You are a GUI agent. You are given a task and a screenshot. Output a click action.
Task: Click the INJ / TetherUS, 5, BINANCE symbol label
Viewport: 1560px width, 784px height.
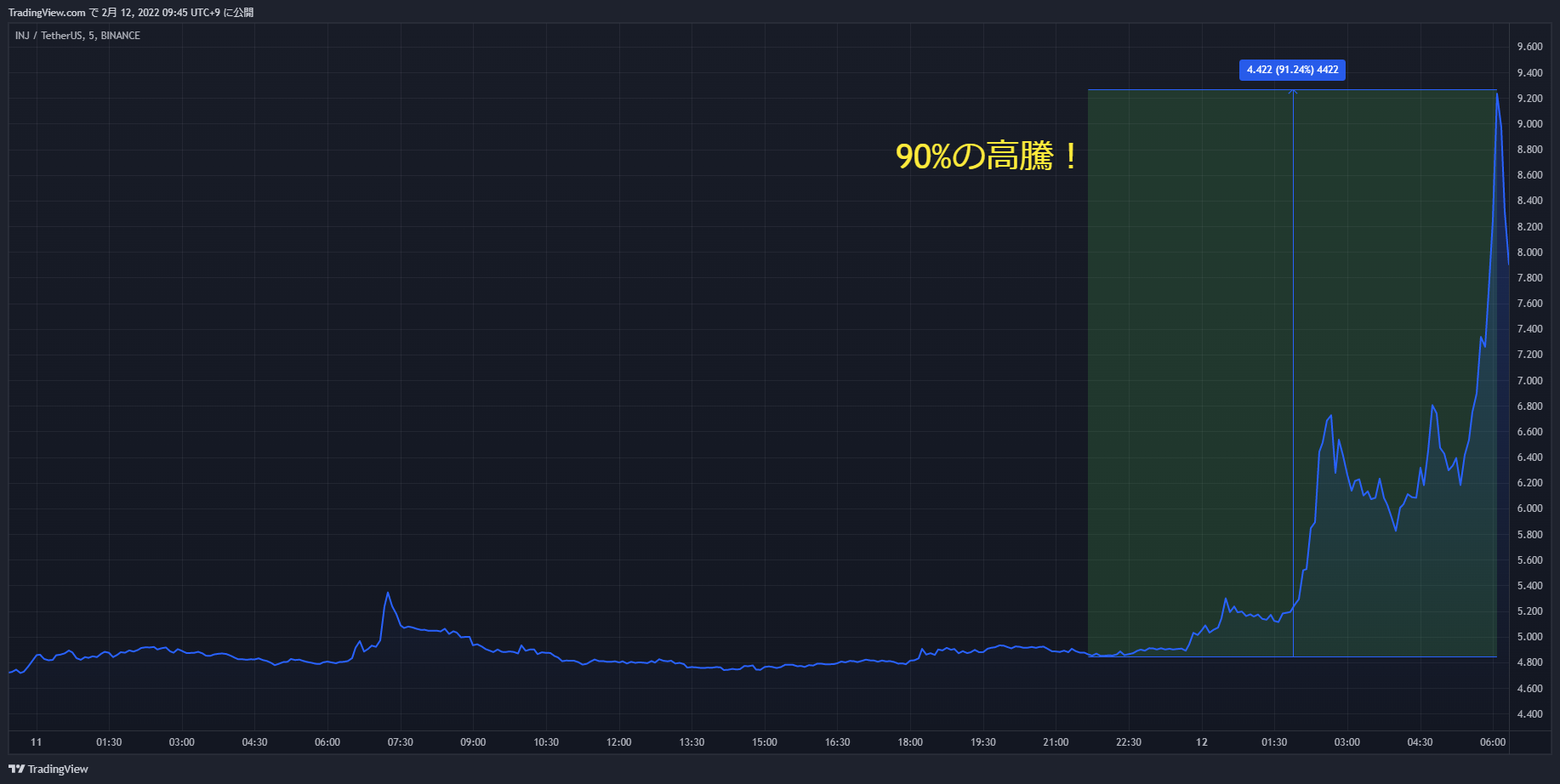click(77, 36)
